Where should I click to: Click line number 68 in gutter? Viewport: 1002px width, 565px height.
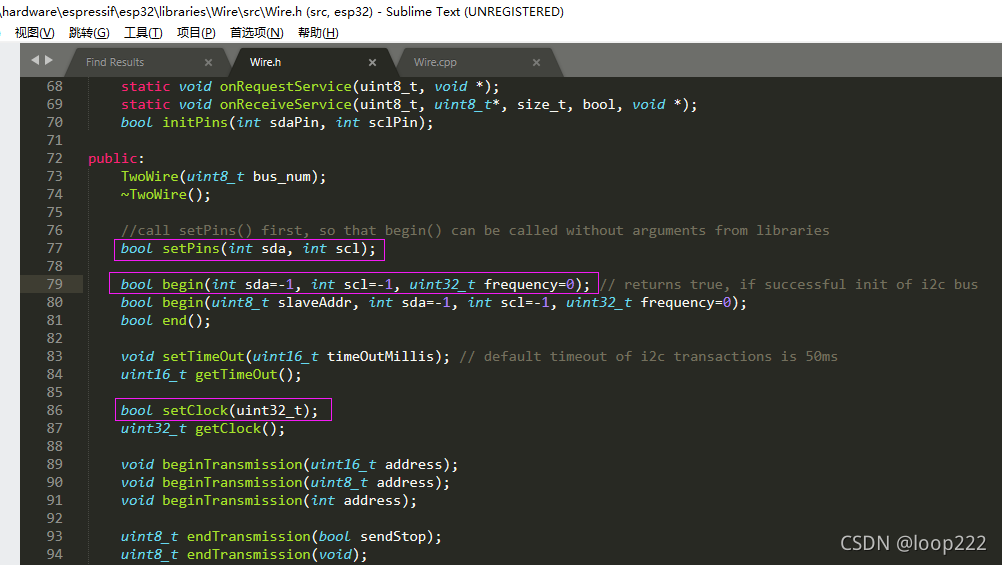click(x=55, y=86)
